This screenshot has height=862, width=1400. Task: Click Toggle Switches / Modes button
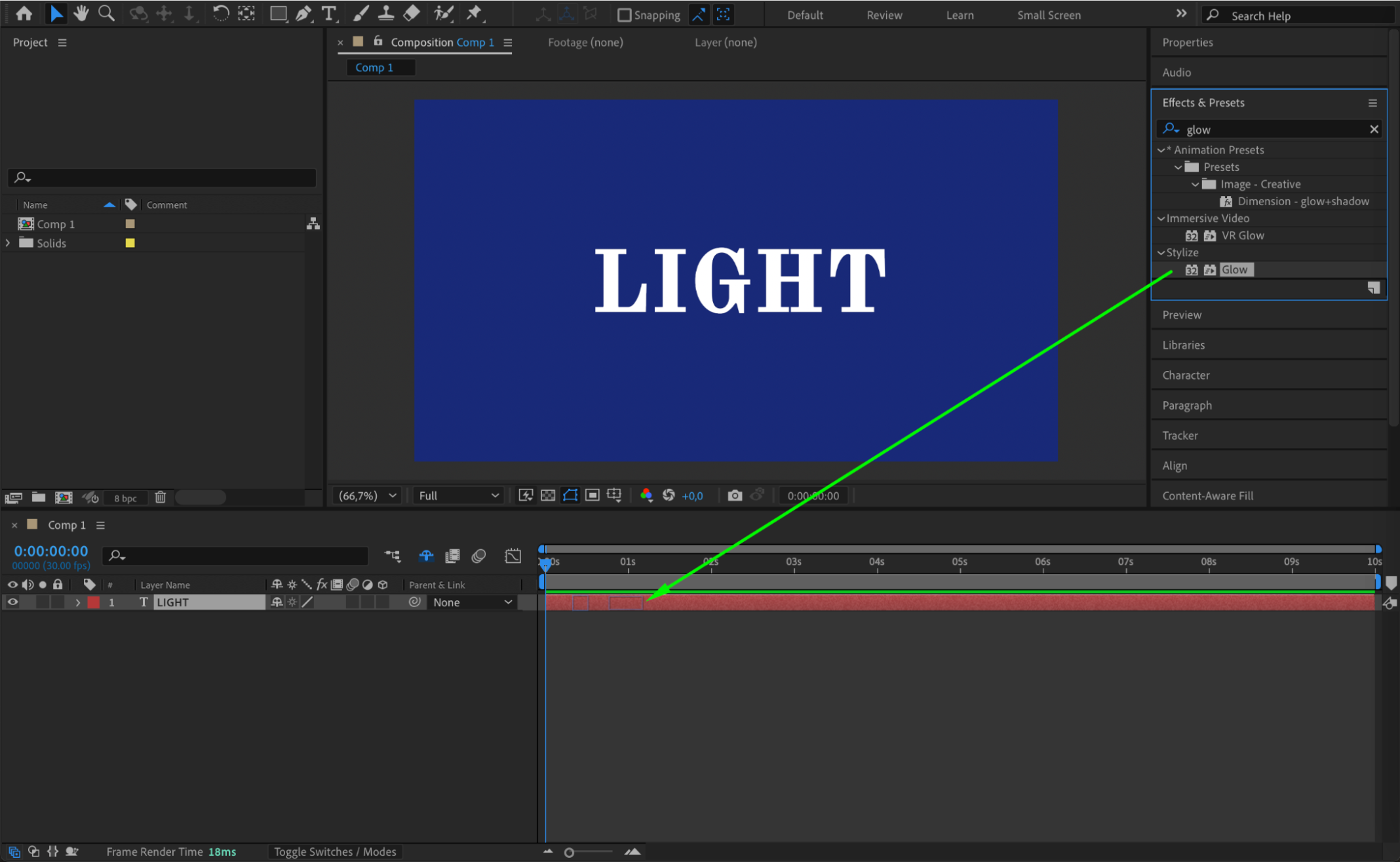click(x=335, y=851)
